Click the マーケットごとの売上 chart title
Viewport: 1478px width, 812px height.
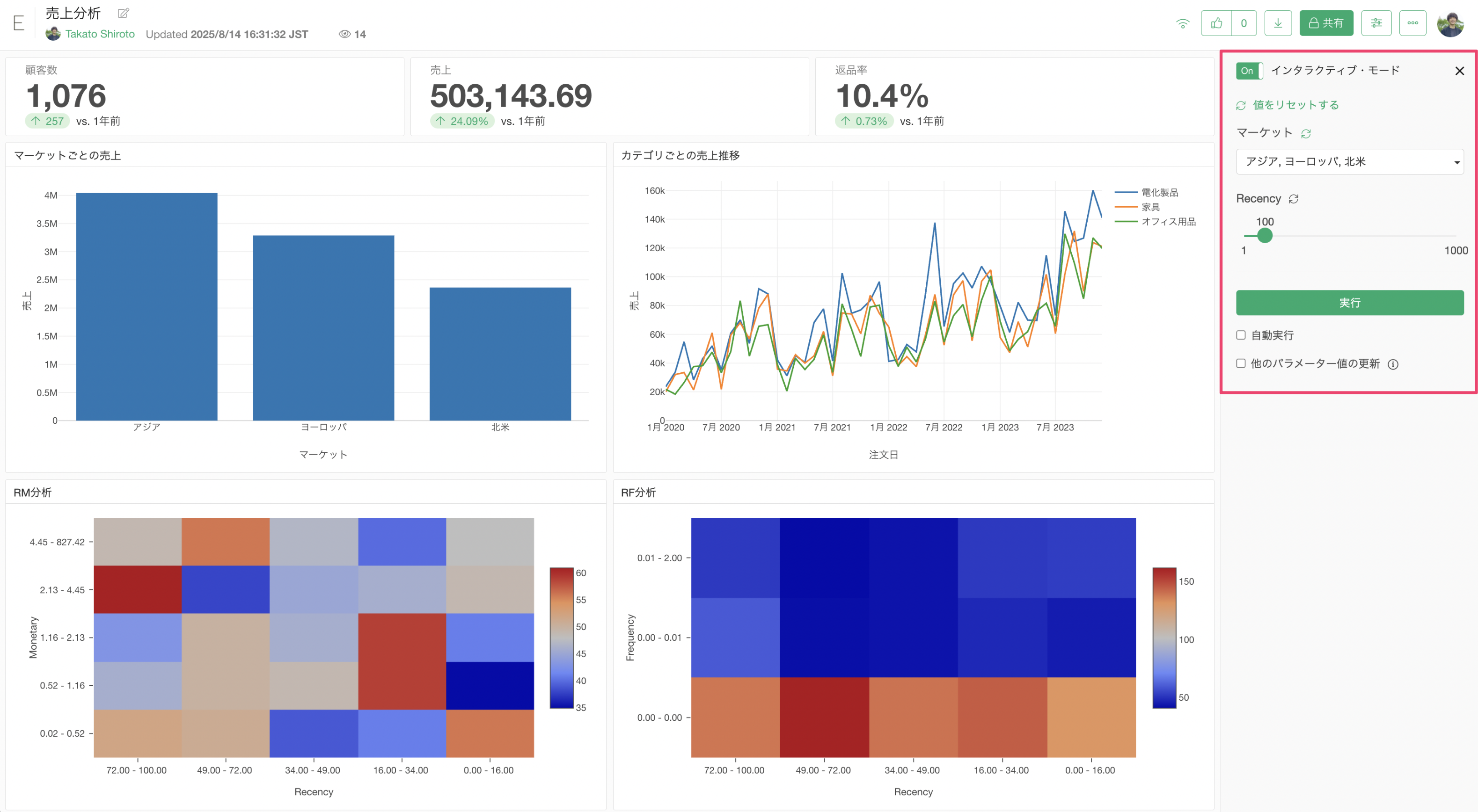pyautogui.click(x=67, y=155)
